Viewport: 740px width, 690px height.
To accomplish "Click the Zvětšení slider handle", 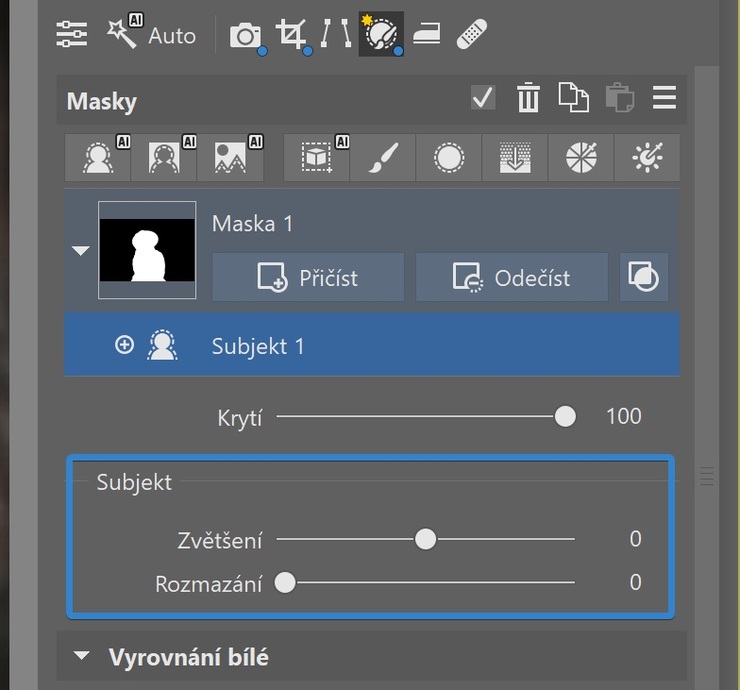I will click(425, 539).
